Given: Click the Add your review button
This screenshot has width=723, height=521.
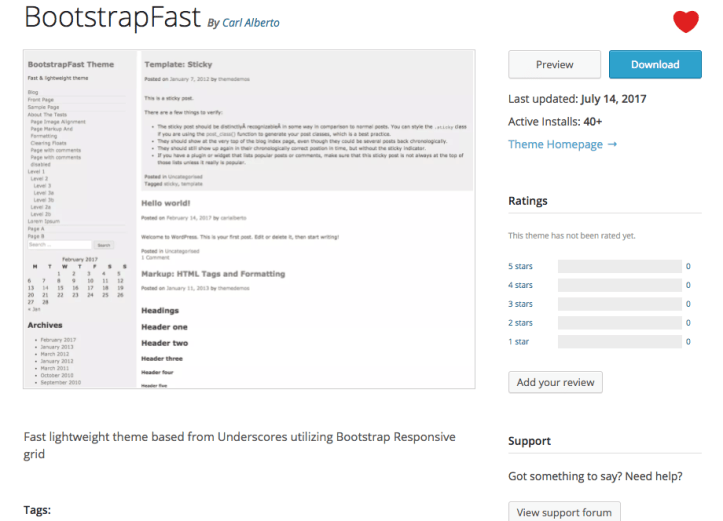Looking at the screenshot, I should tap(555, 382).
